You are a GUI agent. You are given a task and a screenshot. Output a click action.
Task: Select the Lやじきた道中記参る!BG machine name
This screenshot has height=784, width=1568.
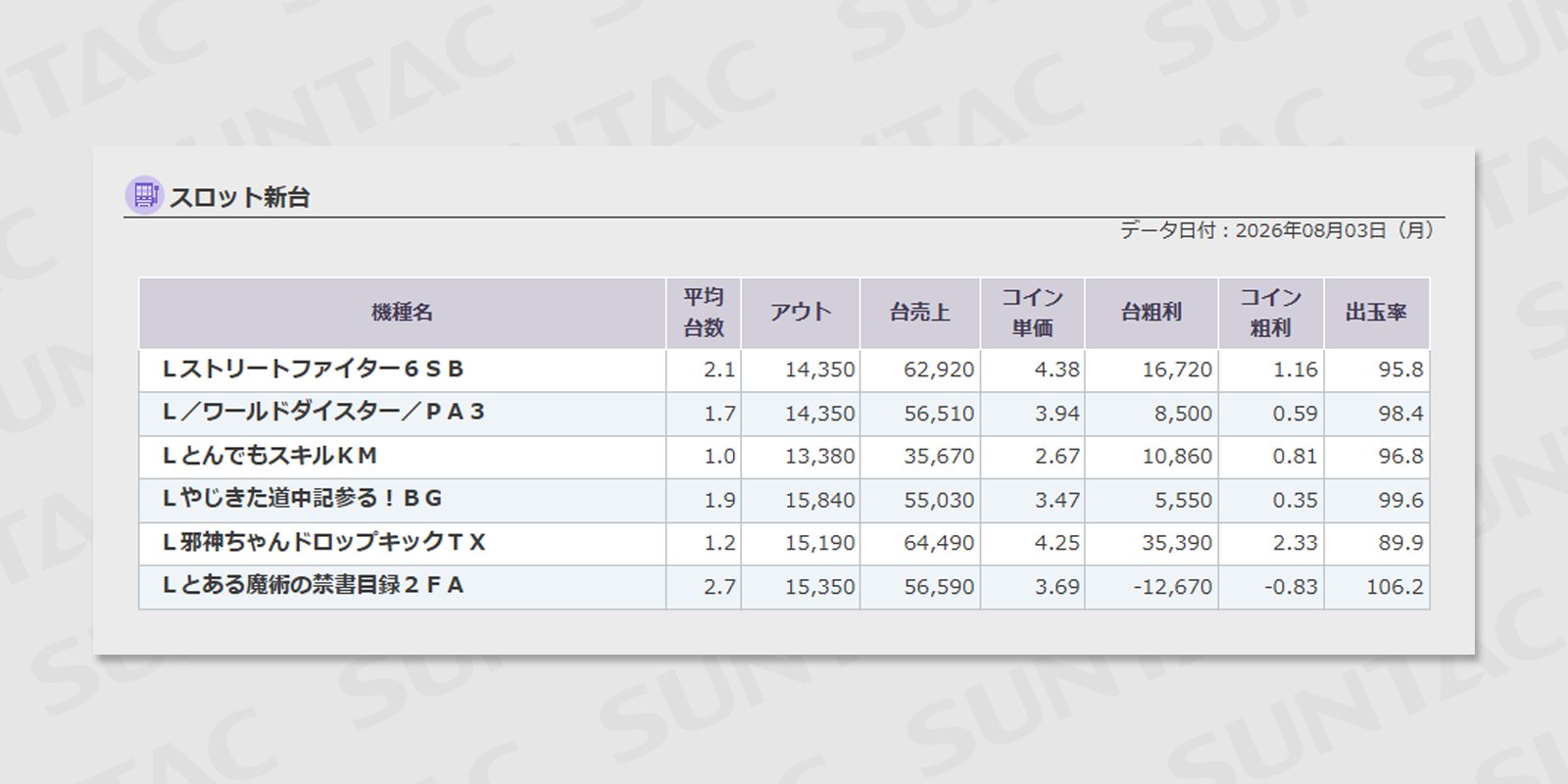(x=302, y=499)
